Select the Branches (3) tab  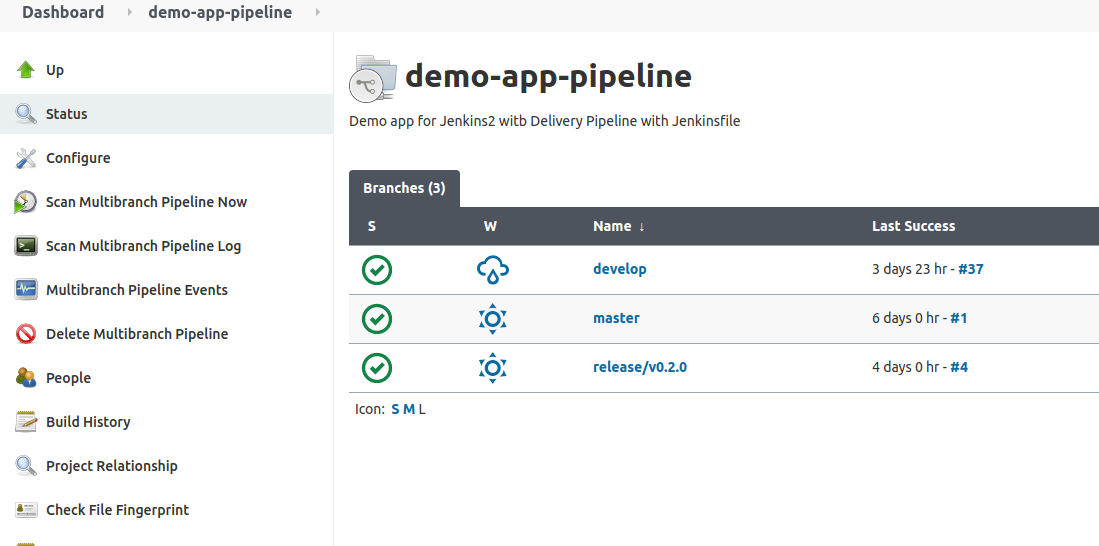404,188
